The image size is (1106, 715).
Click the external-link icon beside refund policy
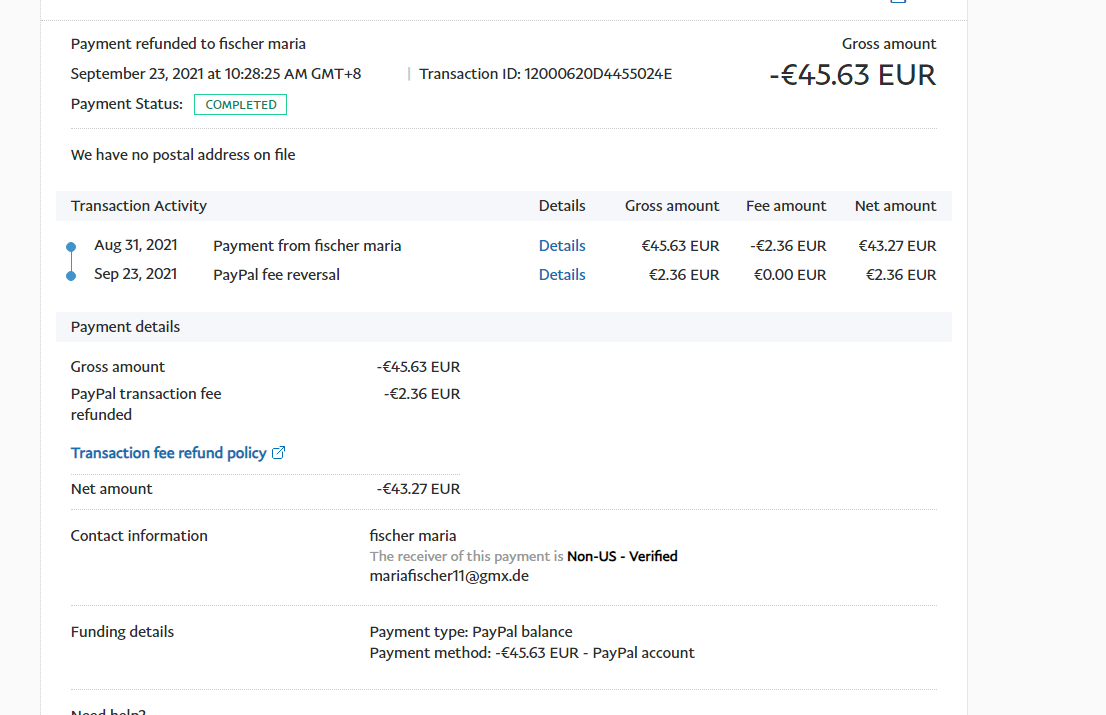[x=279, y=453]
